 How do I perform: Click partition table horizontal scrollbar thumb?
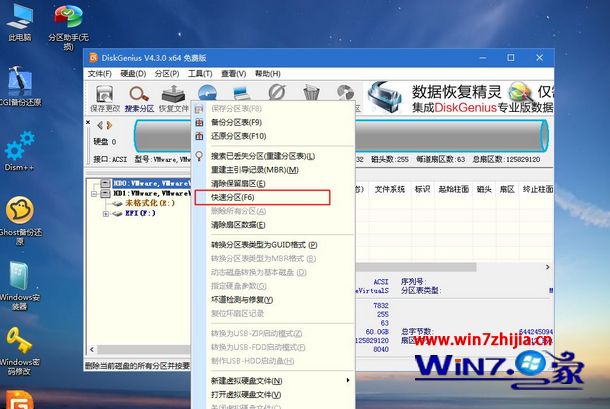416,267
